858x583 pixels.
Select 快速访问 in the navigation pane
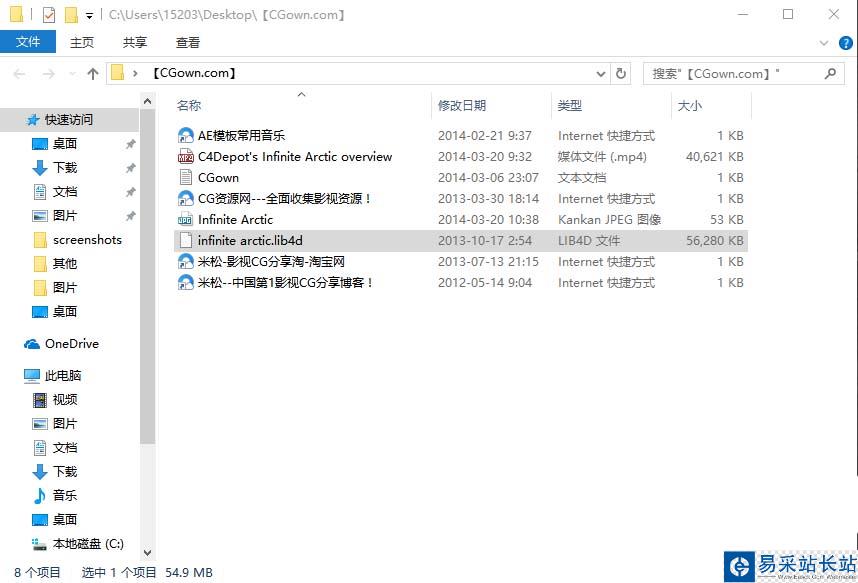69,119
